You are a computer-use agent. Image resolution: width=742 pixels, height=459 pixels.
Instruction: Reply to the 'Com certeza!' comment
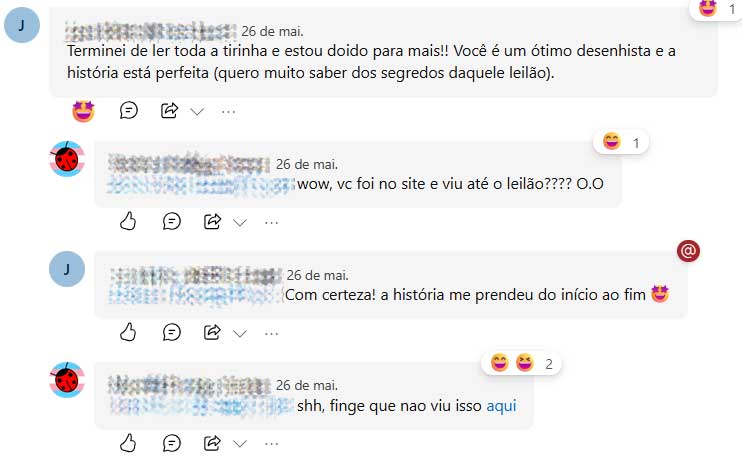(x=171, y=332)
